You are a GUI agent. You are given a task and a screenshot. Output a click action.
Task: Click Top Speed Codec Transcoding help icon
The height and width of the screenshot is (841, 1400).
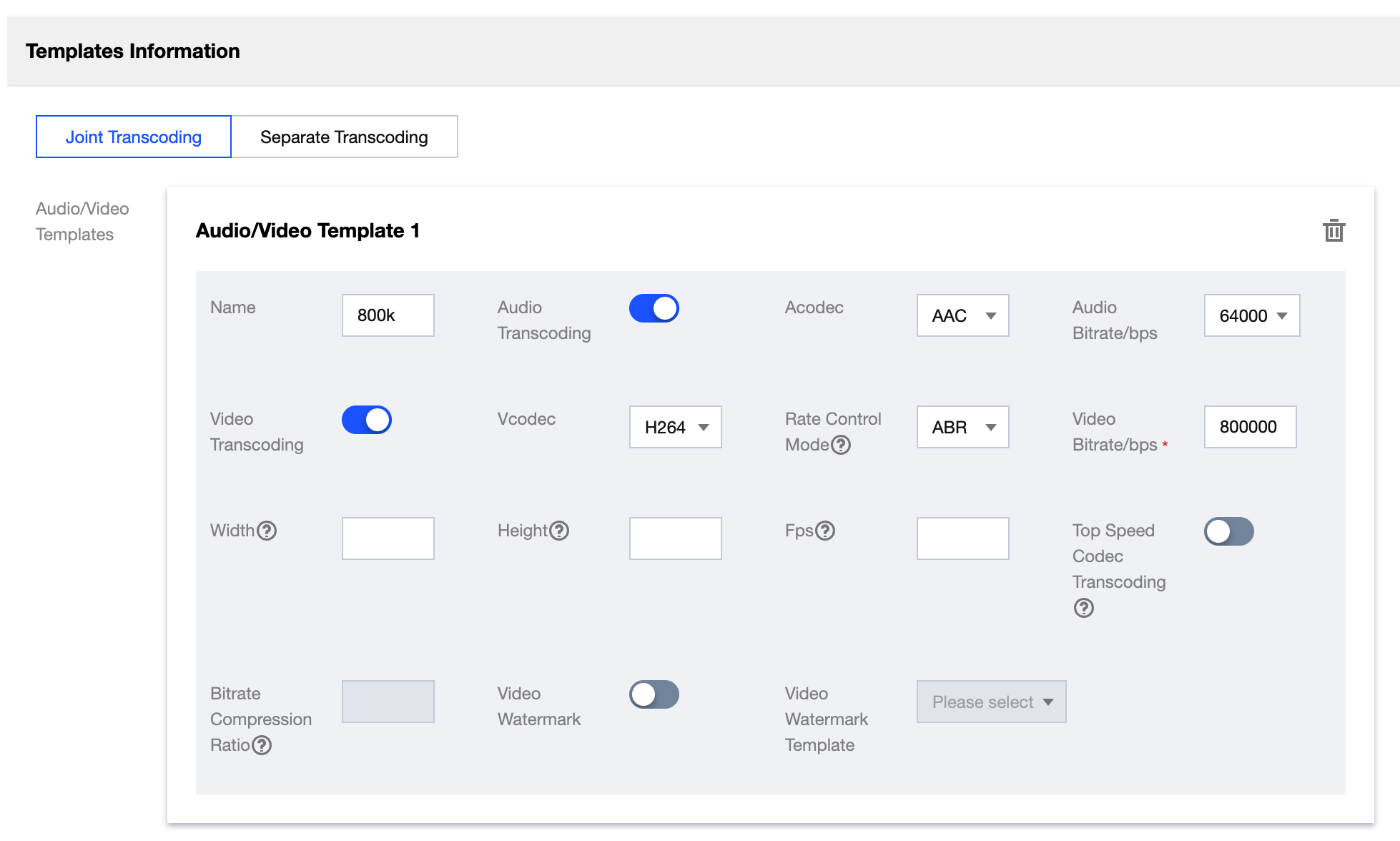point(1083,608)
